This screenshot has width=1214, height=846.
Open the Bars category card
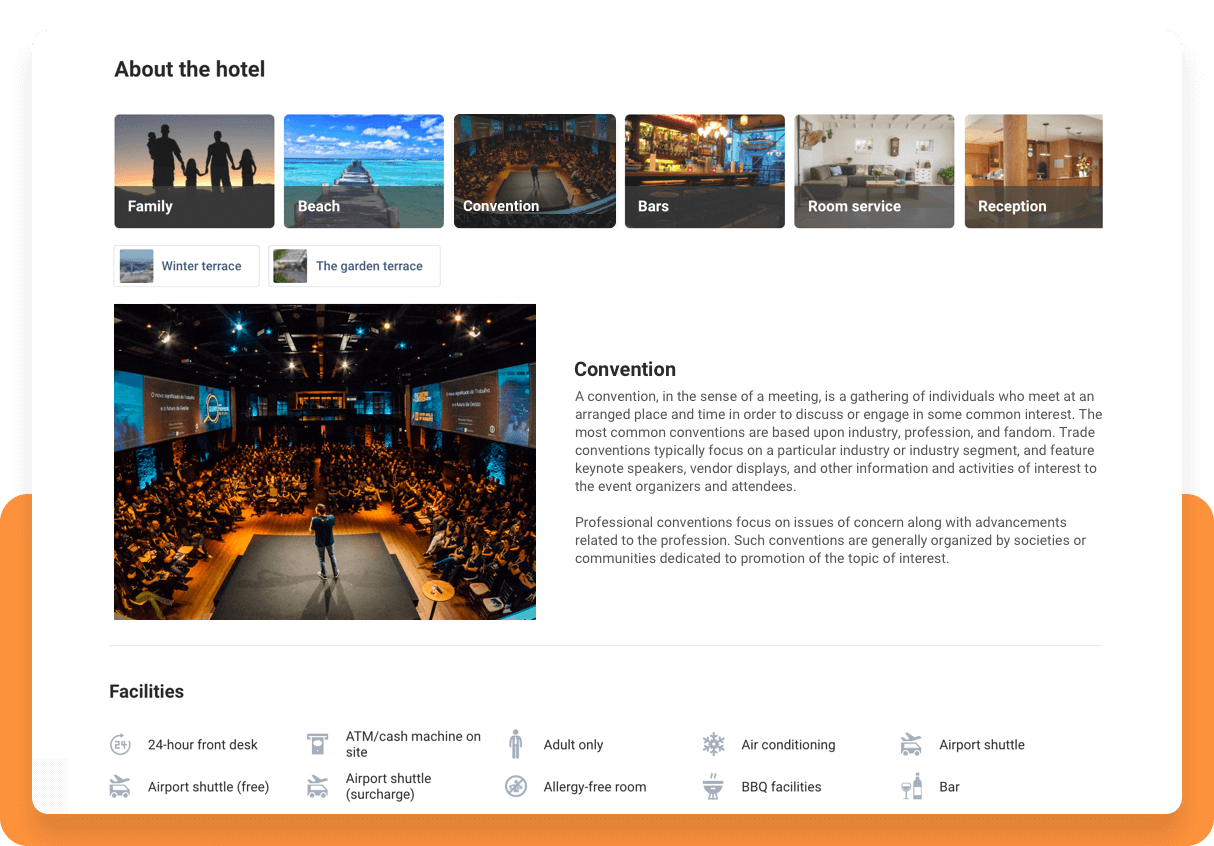click(x=705, y=171)
